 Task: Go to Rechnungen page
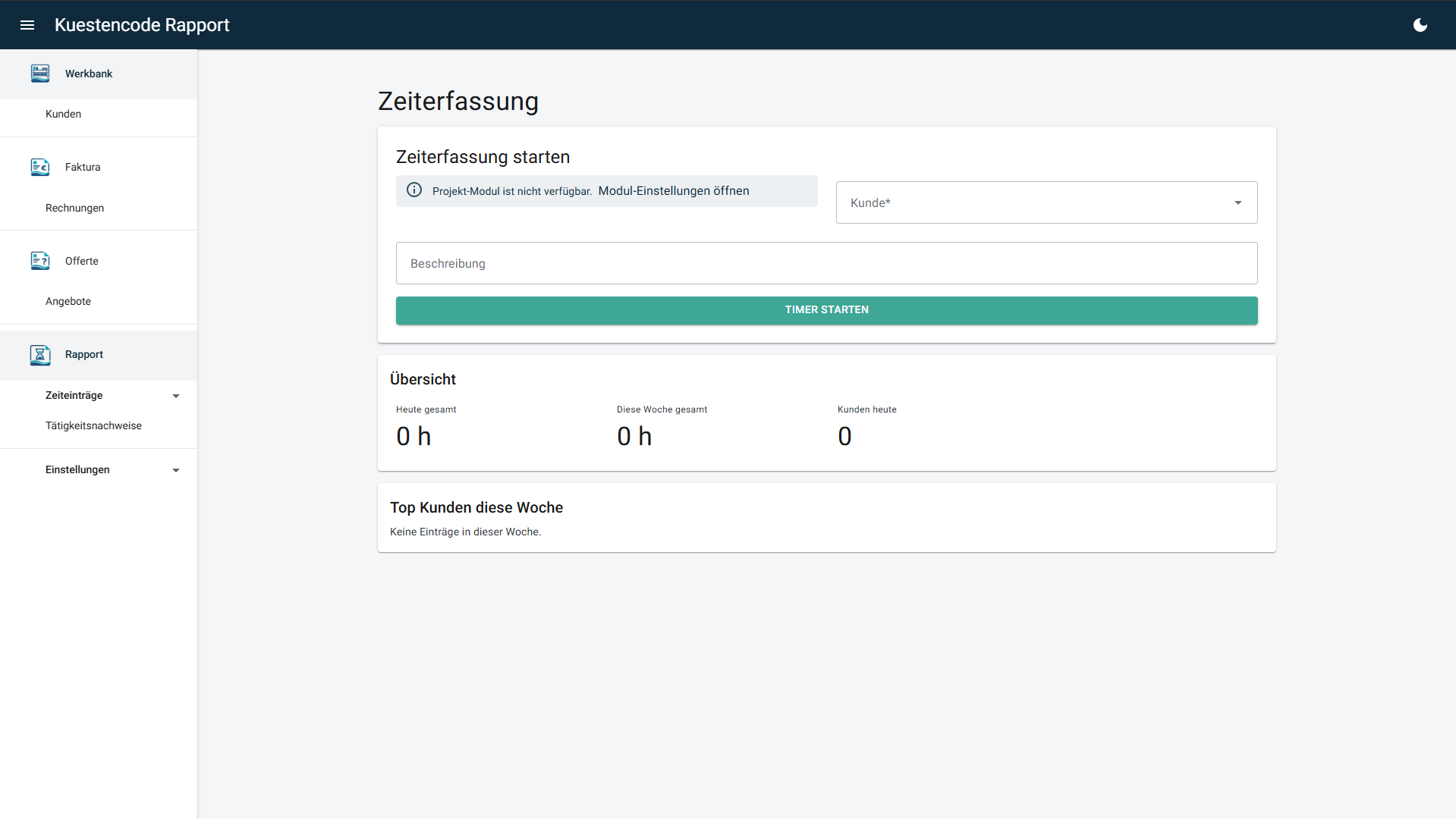[x=74, y=208]
